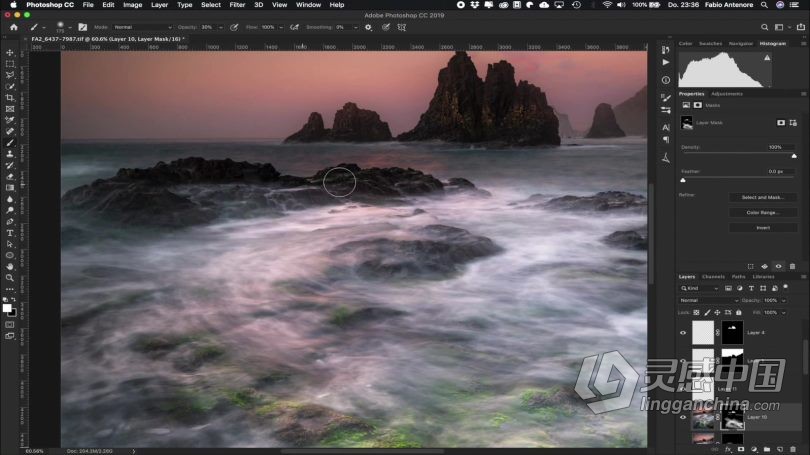Screen dimensions: 810x455
Task: Select the Hand tool
Action: point(10,266)
